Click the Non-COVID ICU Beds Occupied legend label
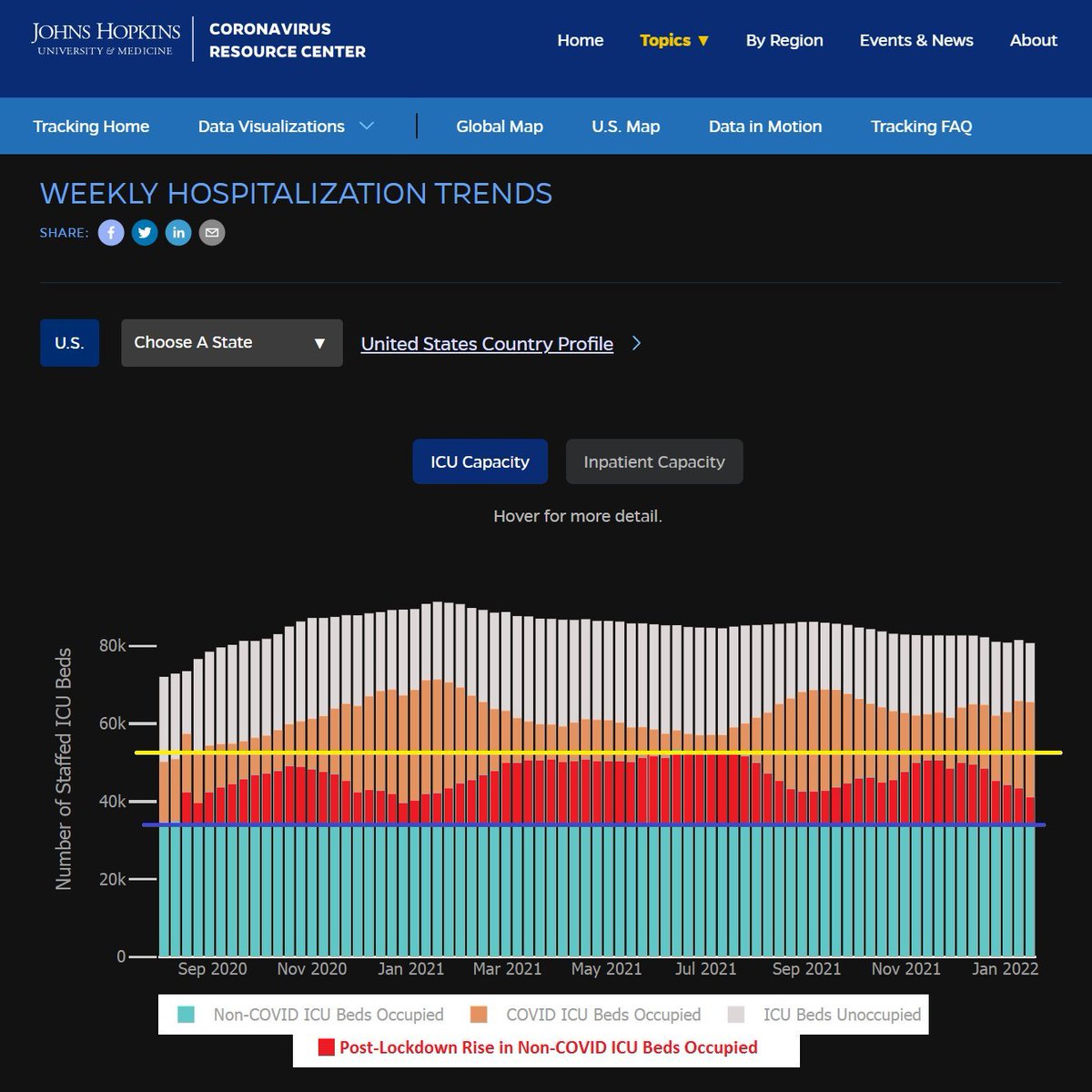This screenshot has width=1092, height=1092. (329, 1015)
